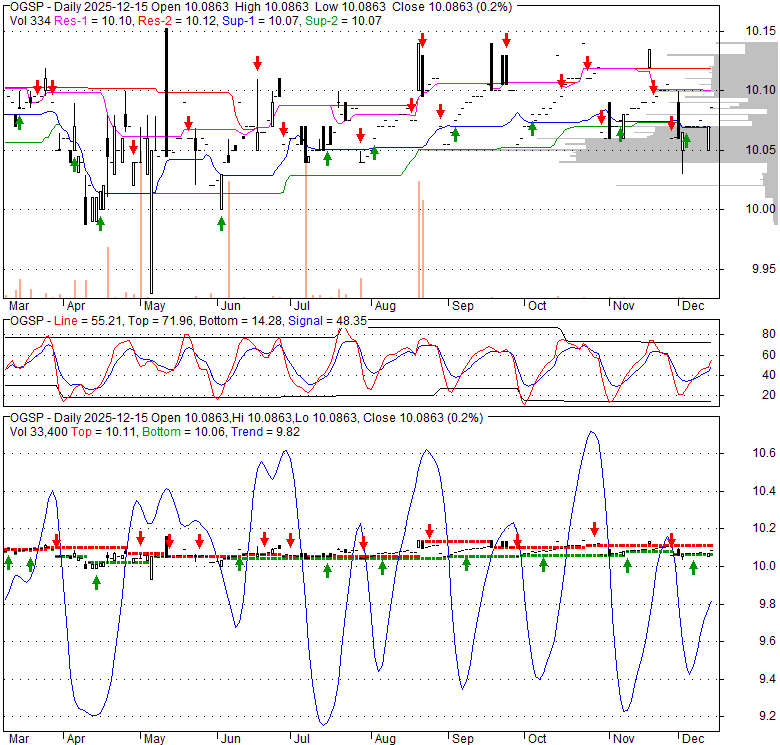Click the highest red arrow in late September, top chart
Viewport: 780px width, 745px height.
click(x=507, y=40)
